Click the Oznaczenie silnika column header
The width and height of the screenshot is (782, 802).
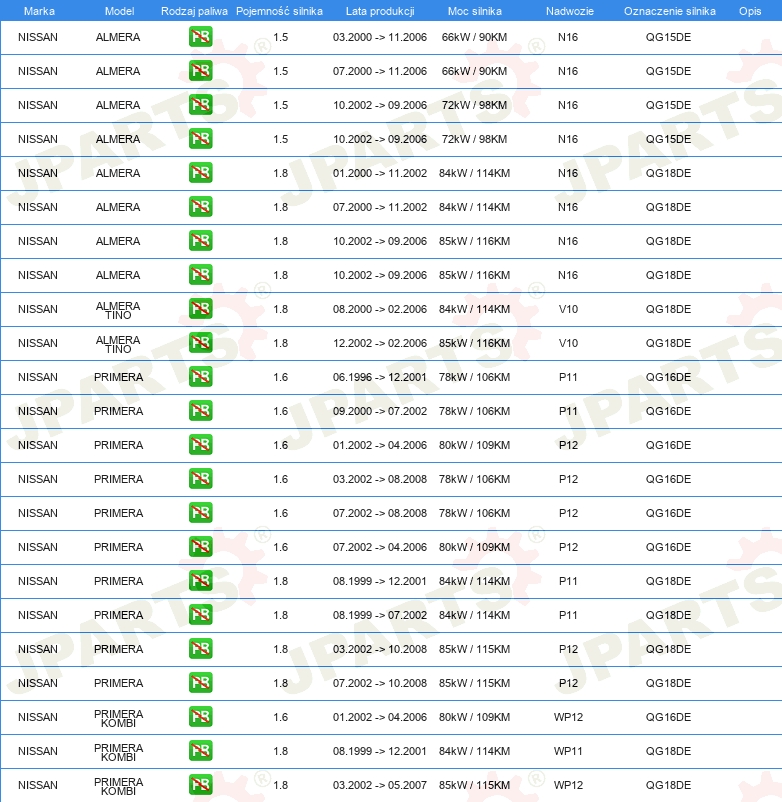(669, 11)
